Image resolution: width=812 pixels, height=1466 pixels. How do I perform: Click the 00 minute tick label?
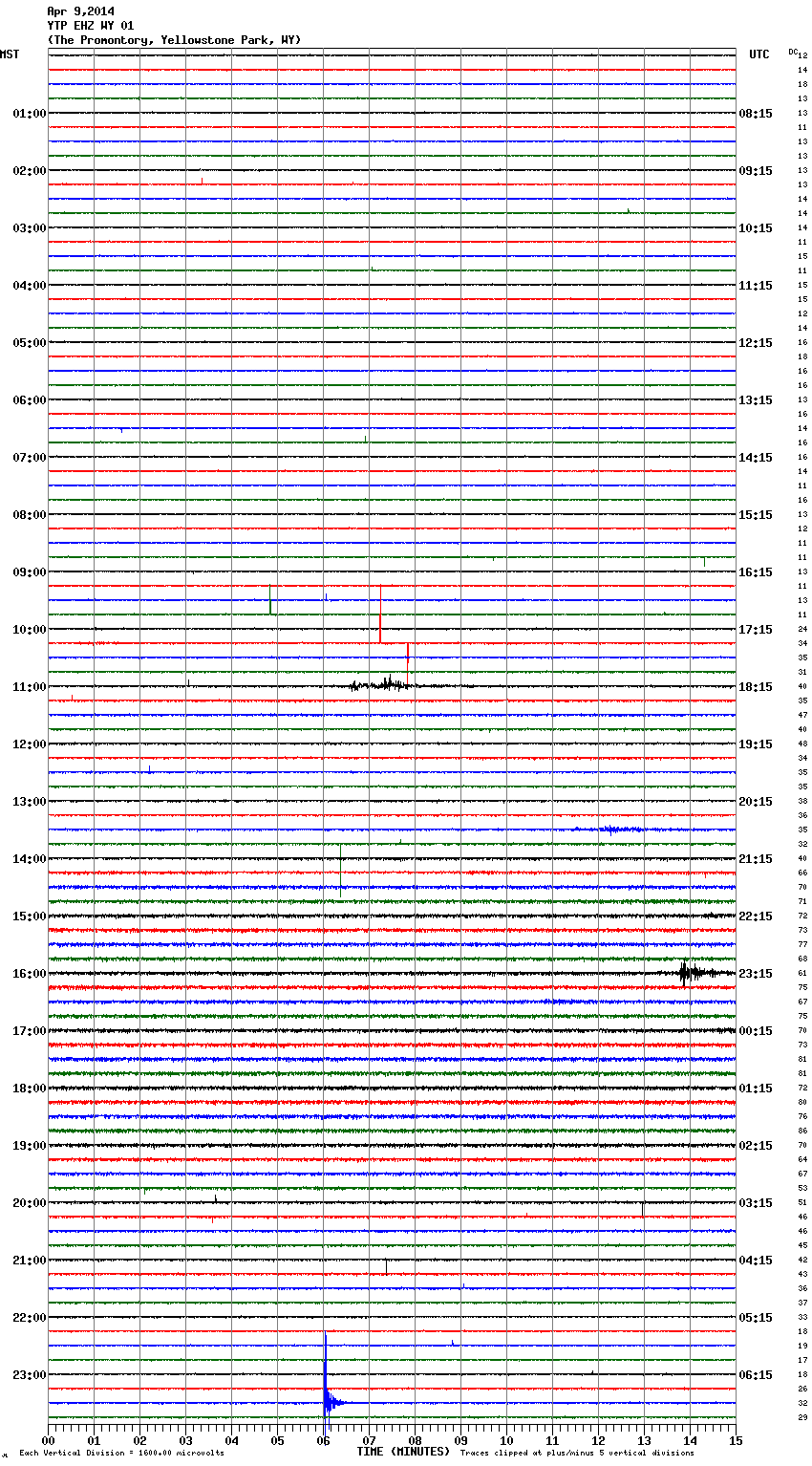48,1440
